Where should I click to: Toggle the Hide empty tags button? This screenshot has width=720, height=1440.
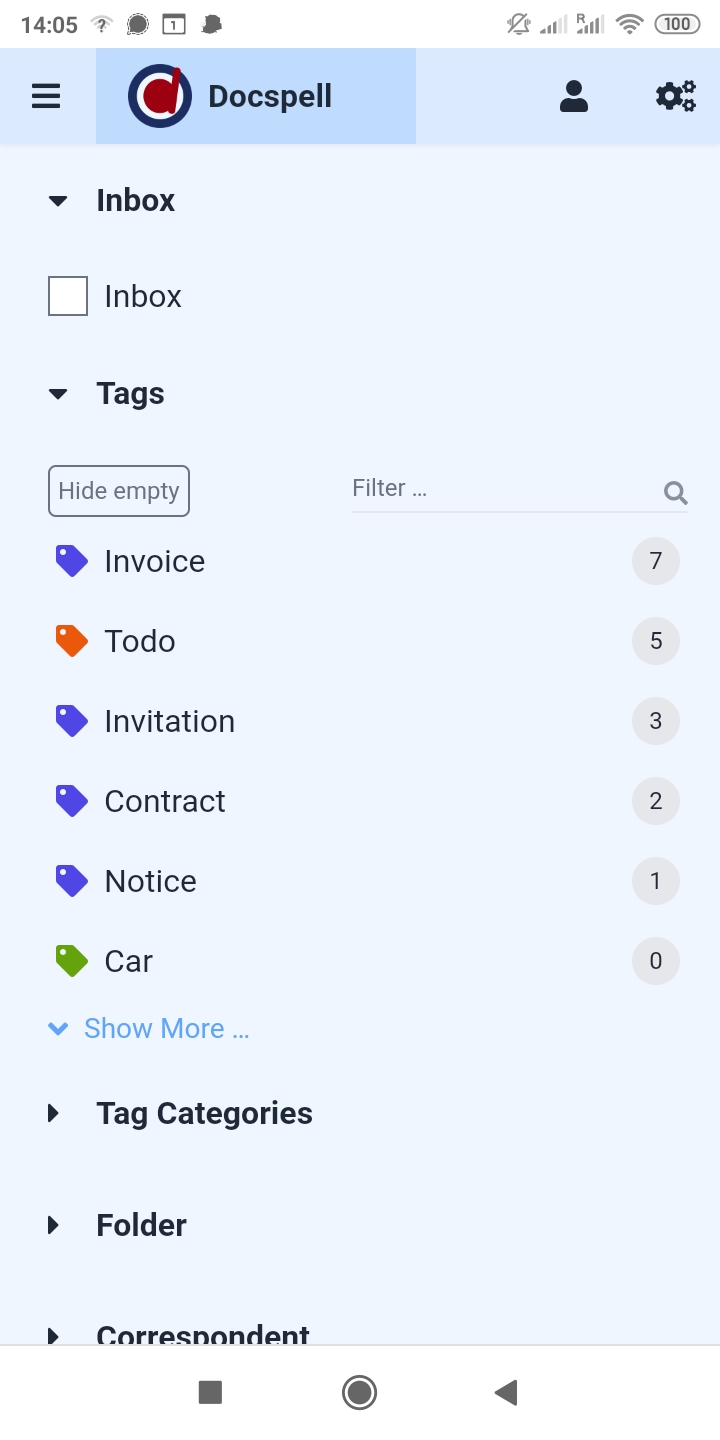119,491
